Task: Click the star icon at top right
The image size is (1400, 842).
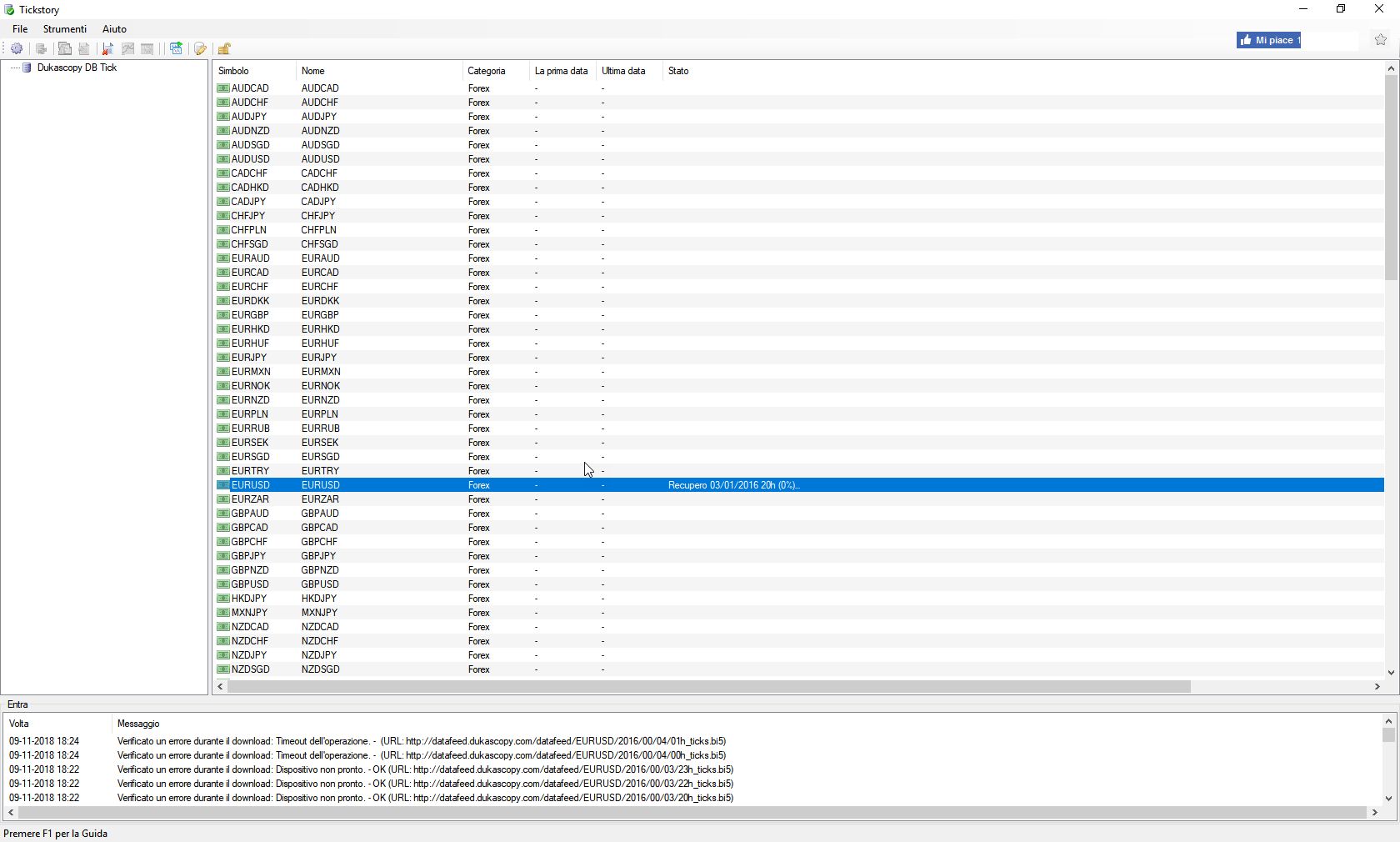Action: click(1381, 40)
